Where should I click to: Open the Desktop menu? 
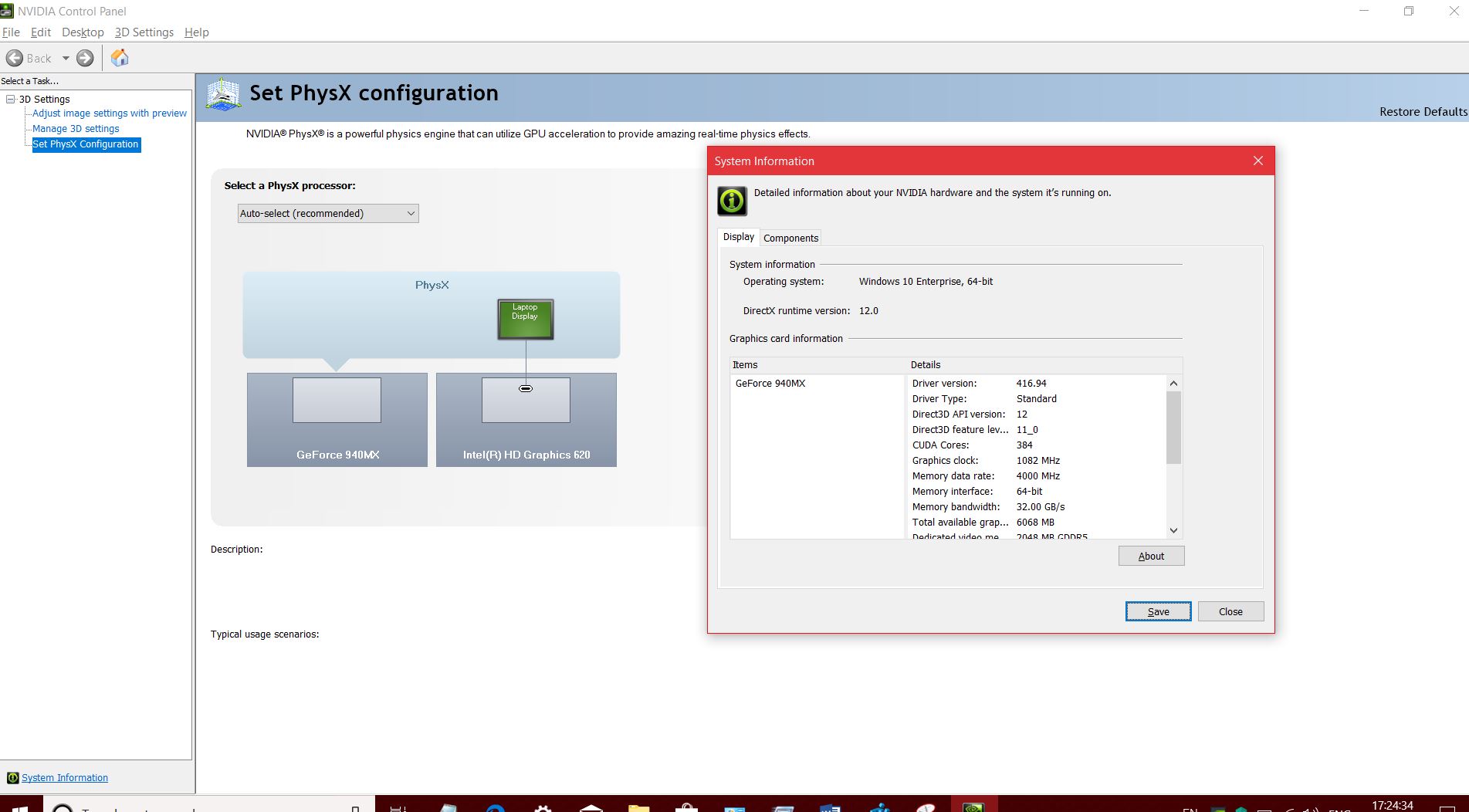tap(83, 32)
